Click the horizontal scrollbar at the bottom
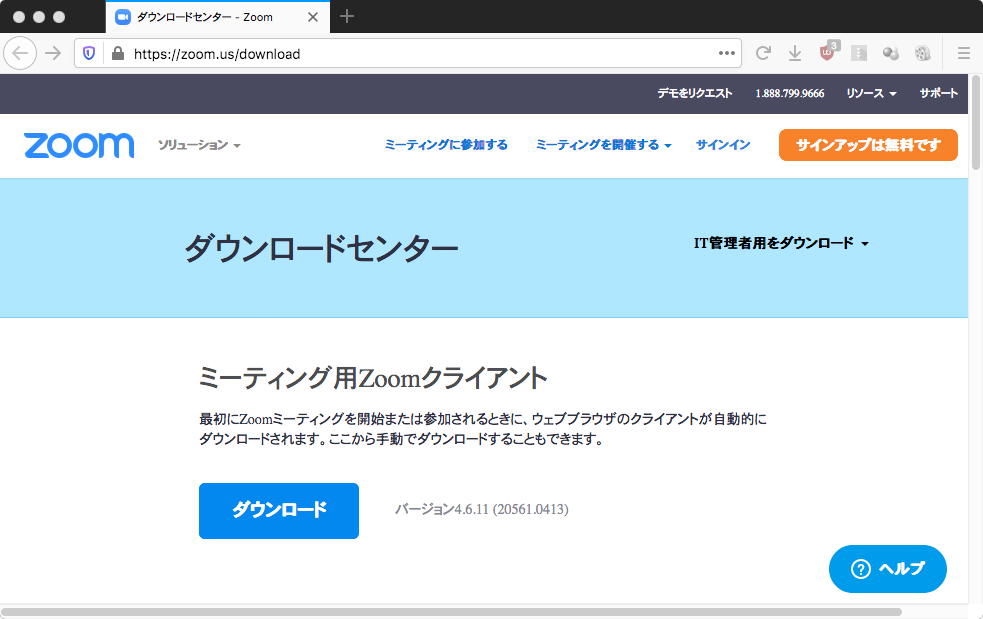This screenshot has width=983, height=619. [x=451, y=611]
